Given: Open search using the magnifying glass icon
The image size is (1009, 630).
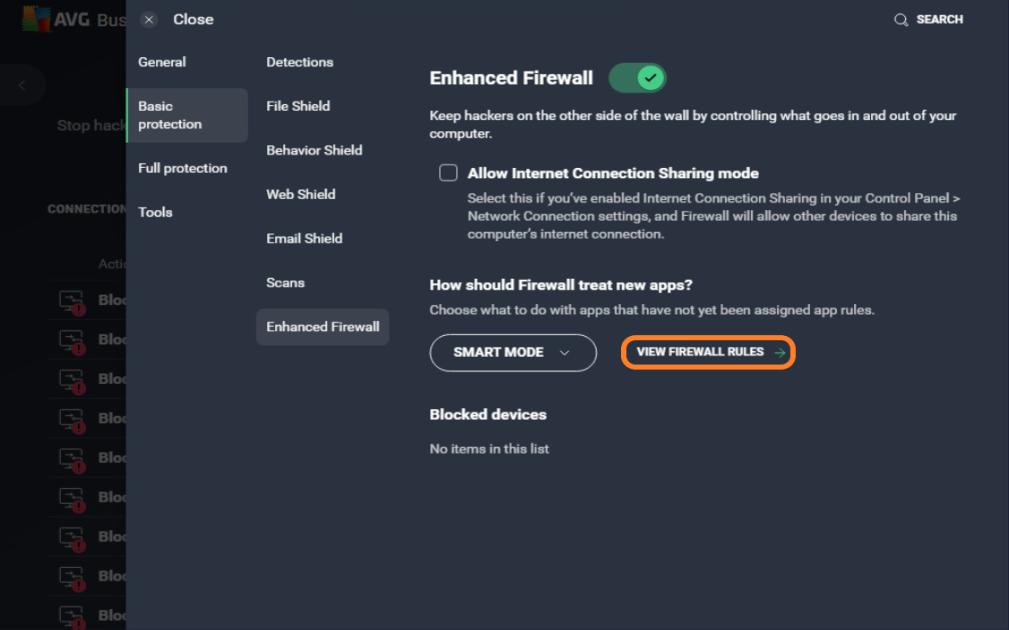Looking at the screenshot, I should pos(901,19).
